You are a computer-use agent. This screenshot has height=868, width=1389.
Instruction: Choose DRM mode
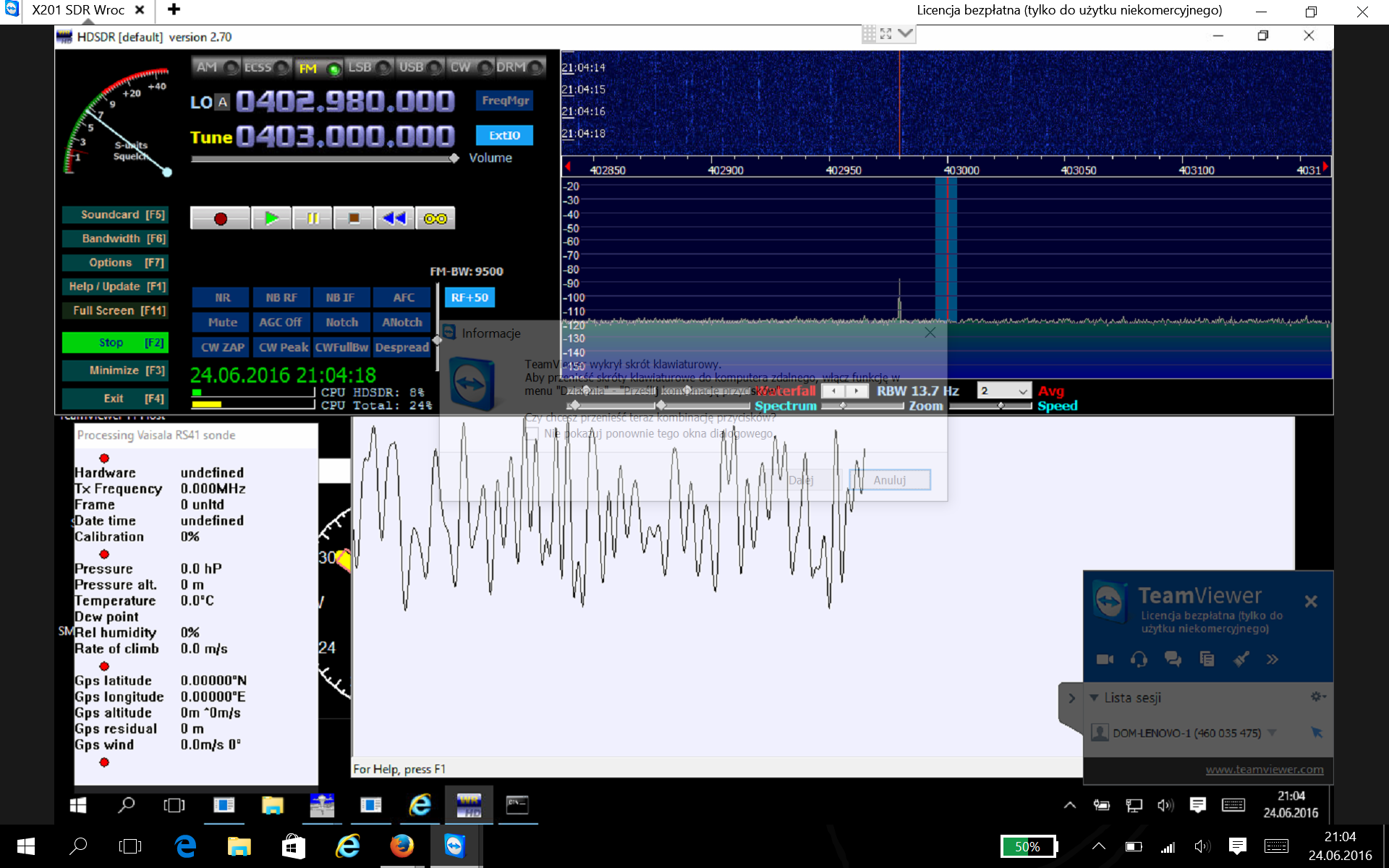tap(519, 67)
